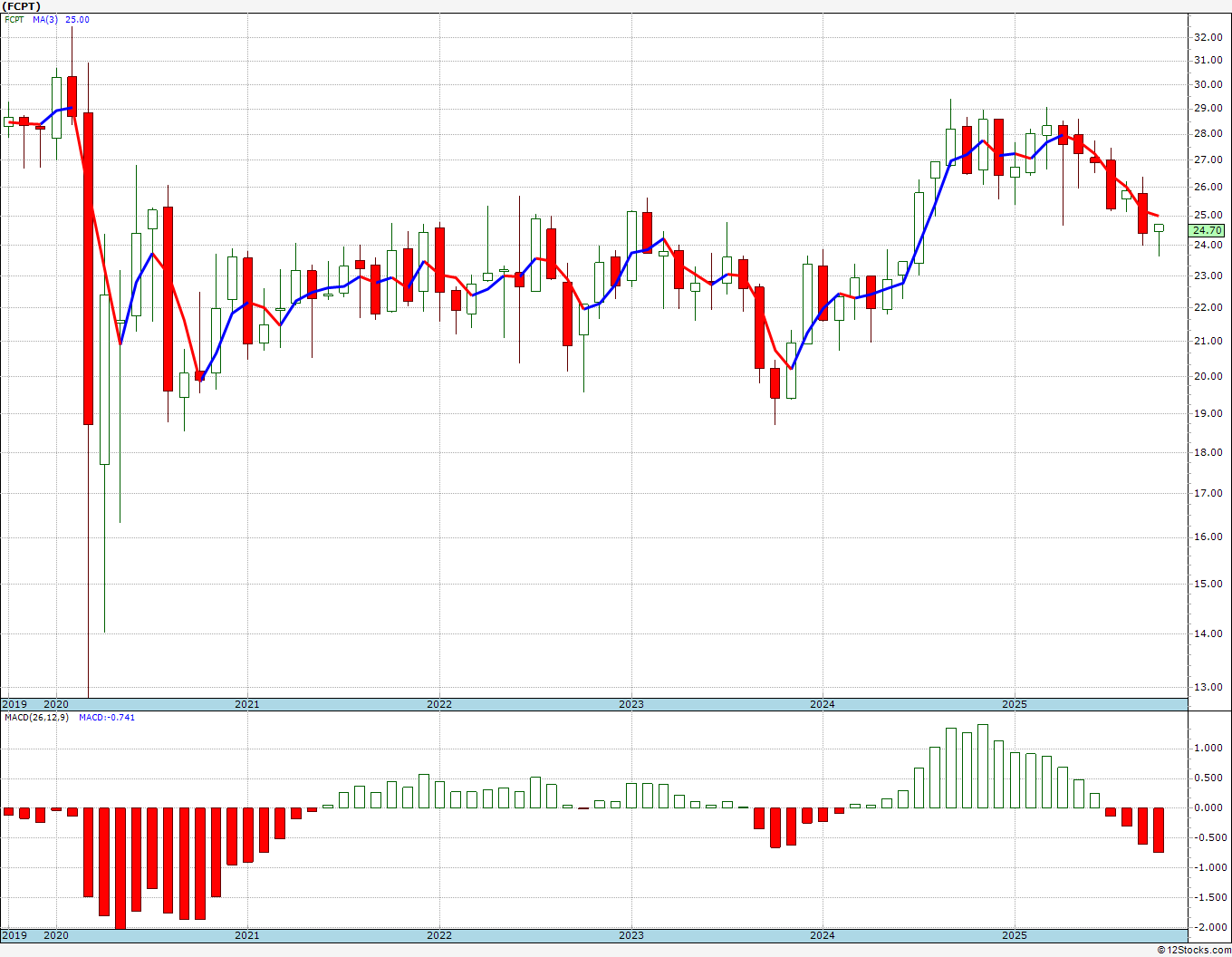1232x957 pixels.
Task: Select 2020 on the MACD panel time axis
Action: [x=56, y=935]
